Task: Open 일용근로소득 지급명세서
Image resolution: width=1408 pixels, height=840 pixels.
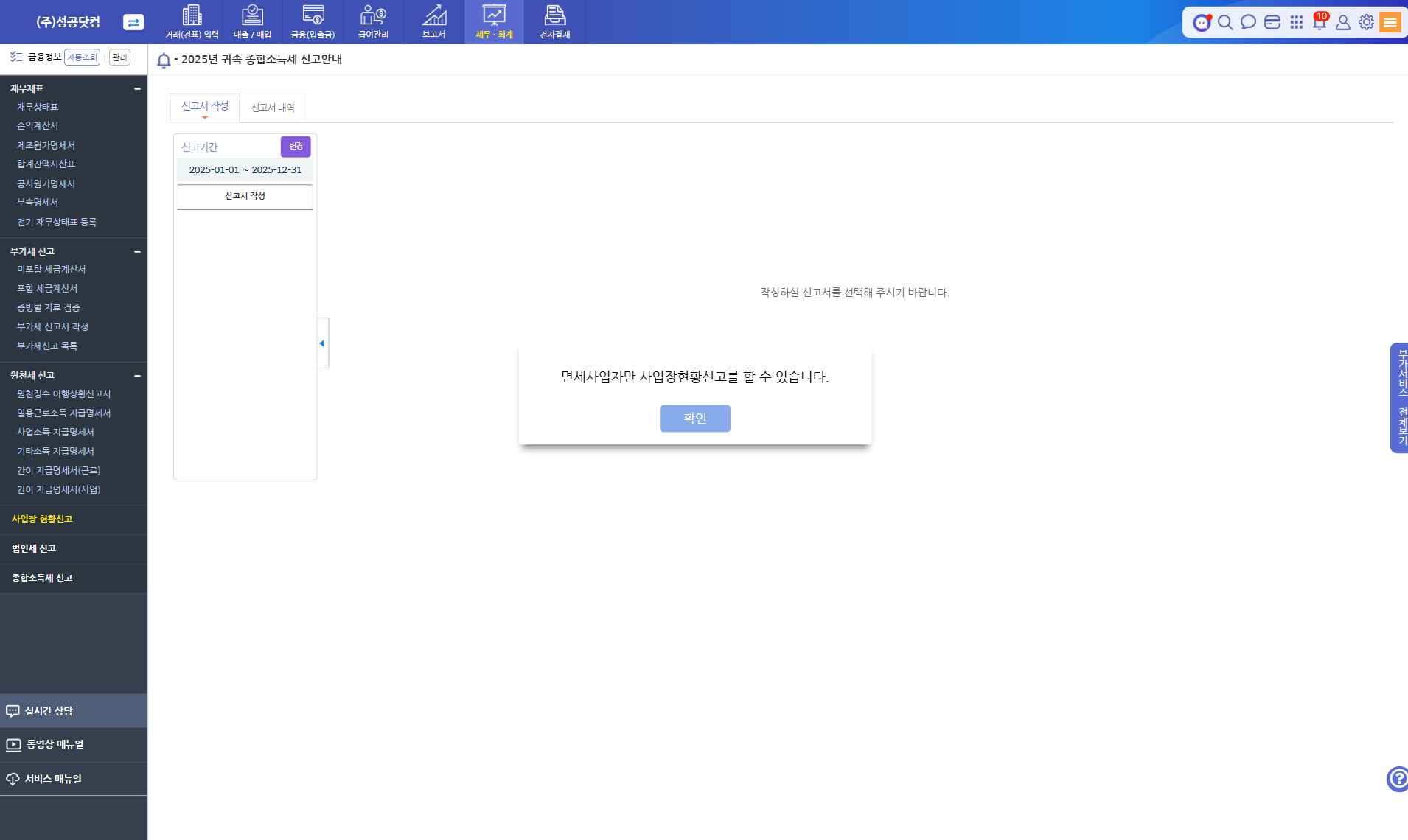Action: tap(63, 413)
